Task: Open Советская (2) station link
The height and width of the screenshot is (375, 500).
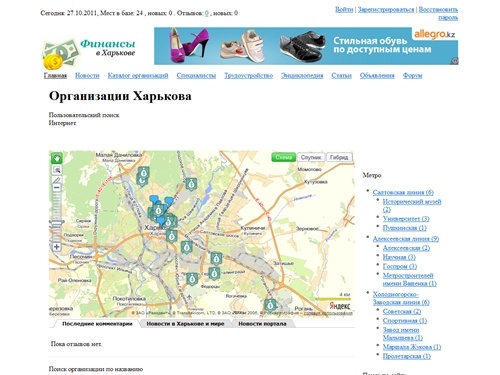Action: [402, 311]
